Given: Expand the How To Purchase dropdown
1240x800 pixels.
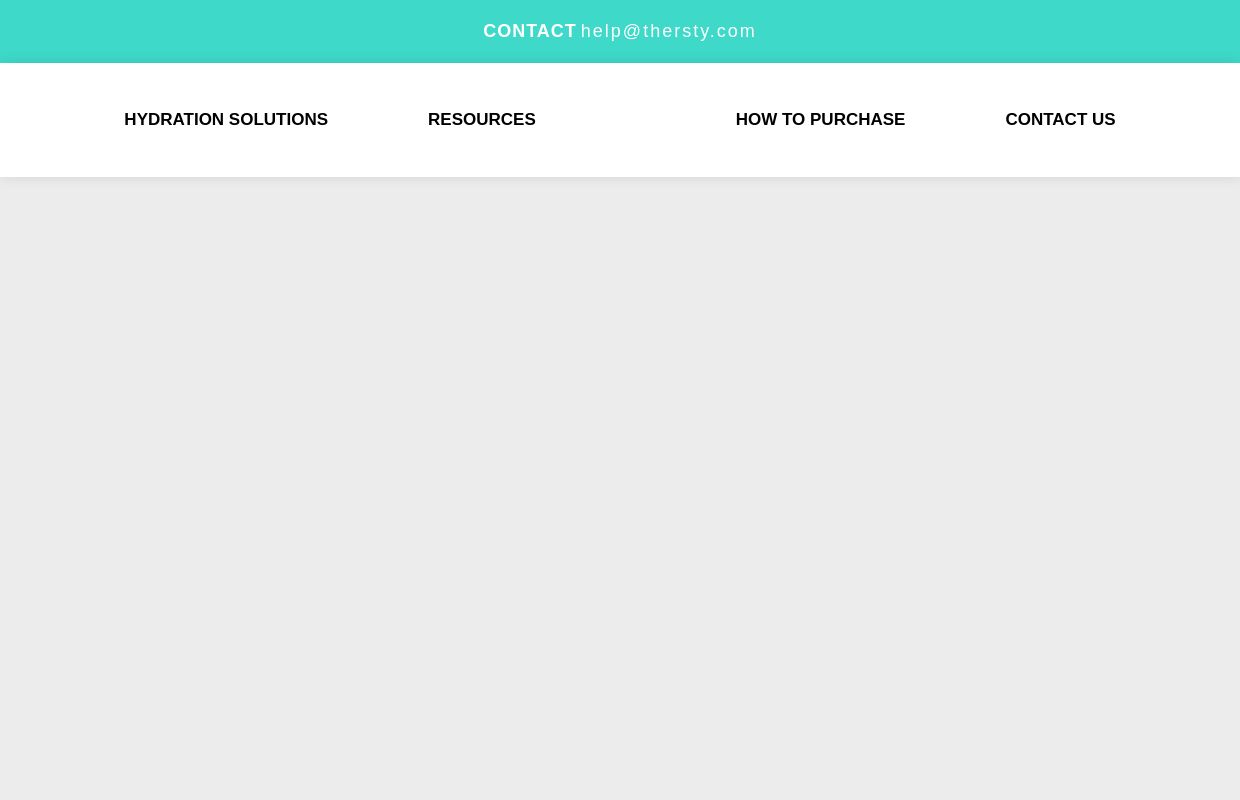Looking at the screenshot, I should pyautogui.click(x=820, y=120).
